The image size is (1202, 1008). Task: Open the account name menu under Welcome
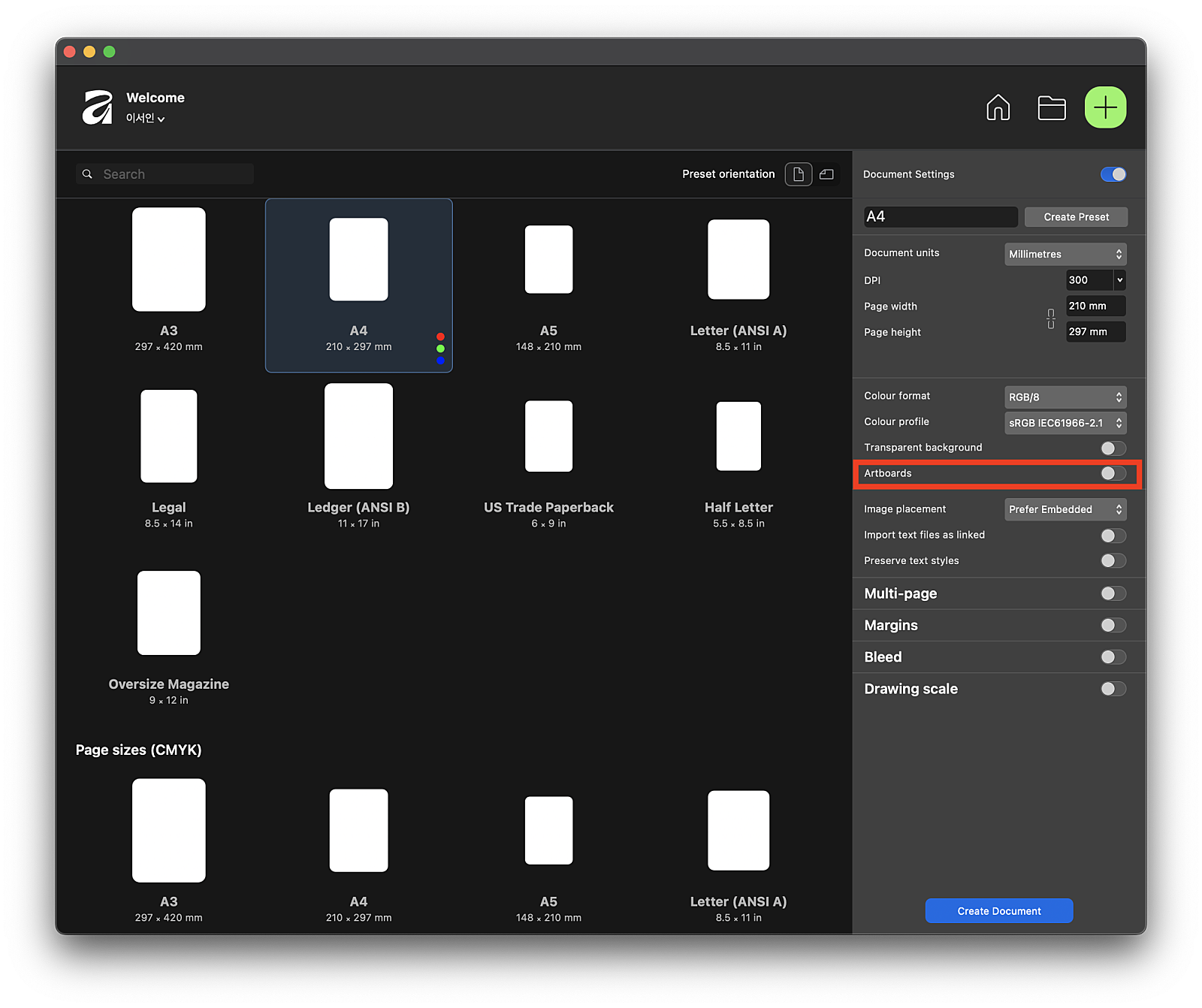click(145, 119)
